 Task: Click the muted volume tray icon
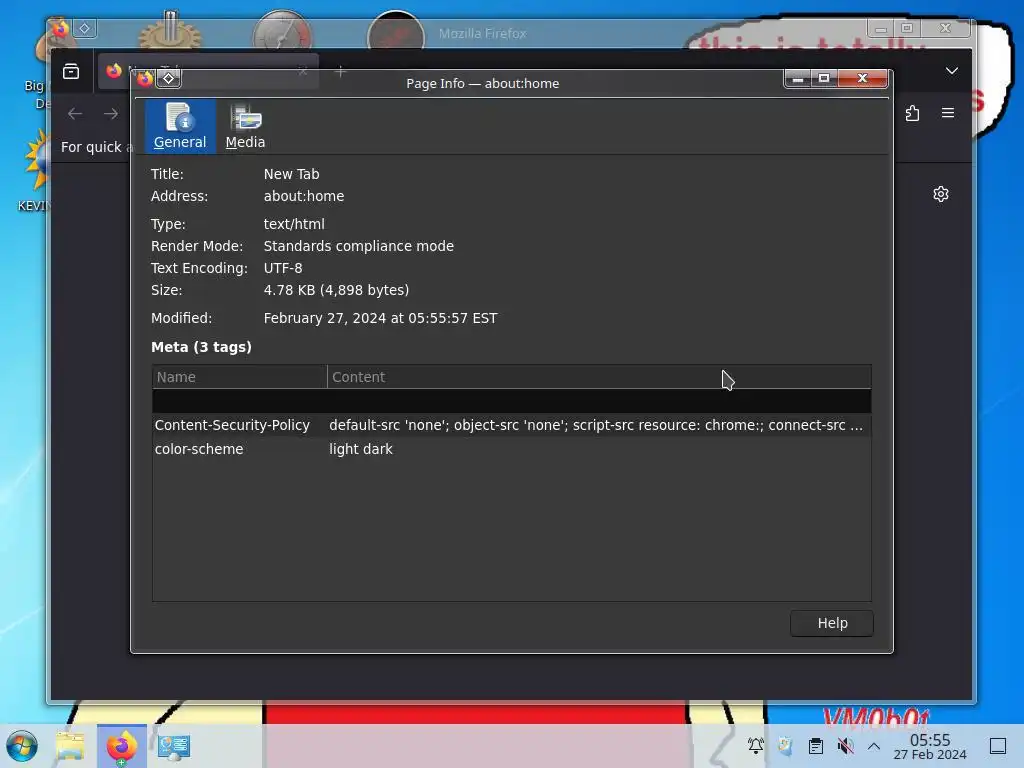coord(846,745)
